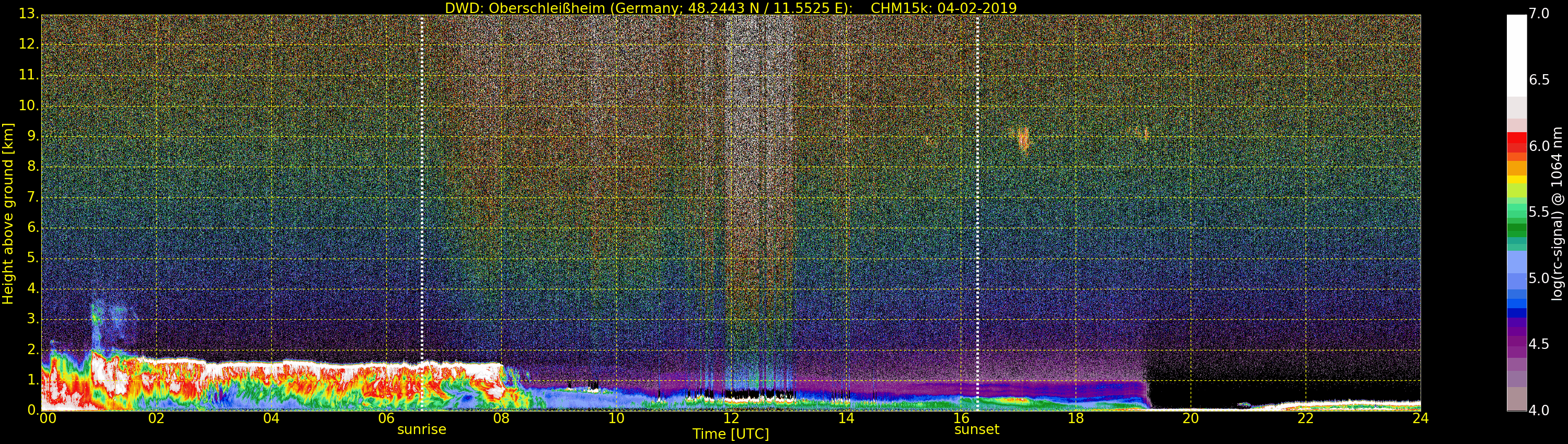Click the Height above ground [km] axis label
This screenshot has height=444, width=1568.
click(x=8, y=213)
